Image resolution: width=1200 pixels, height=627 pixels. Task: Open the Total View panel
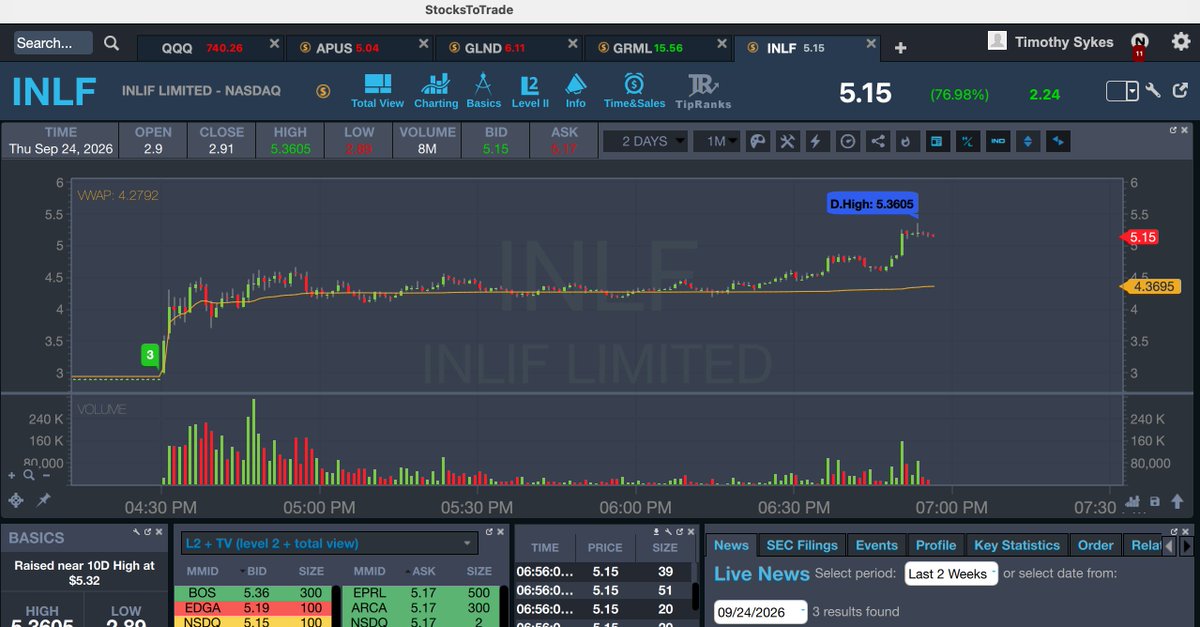click(377, 90)
